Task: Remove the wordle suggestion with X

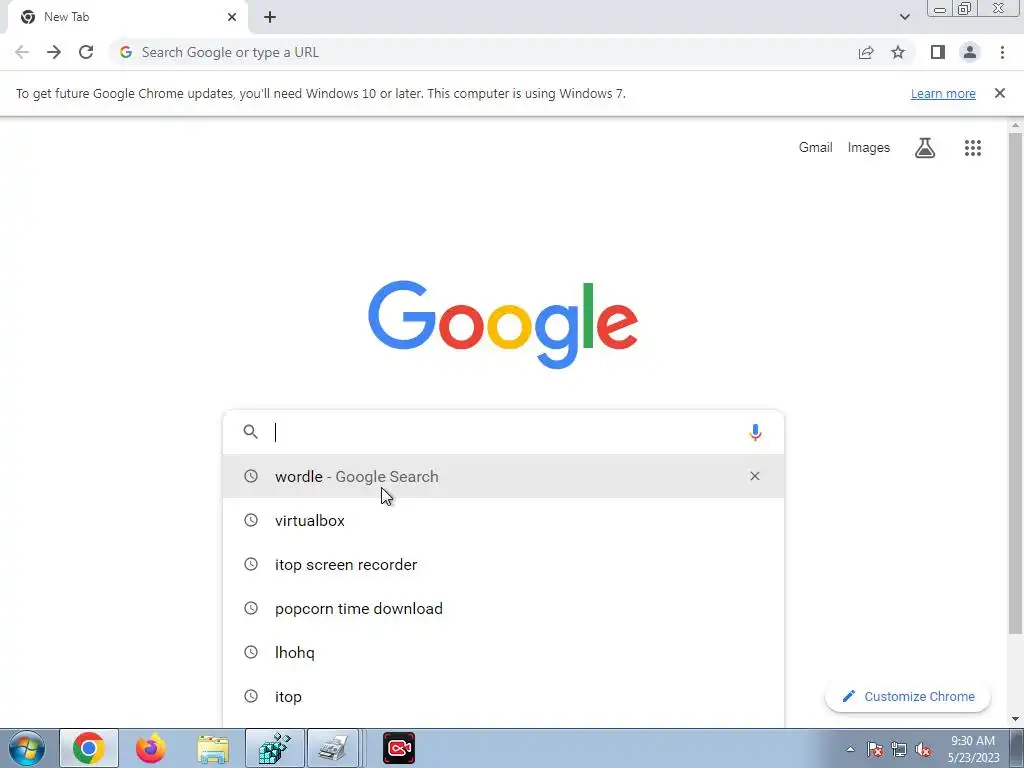Action: click(x=755, y=476)
